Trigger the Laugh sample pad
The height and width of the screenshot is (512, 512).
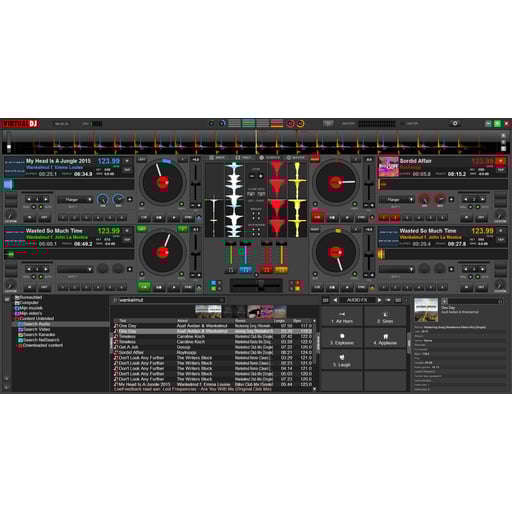[342, 360]
